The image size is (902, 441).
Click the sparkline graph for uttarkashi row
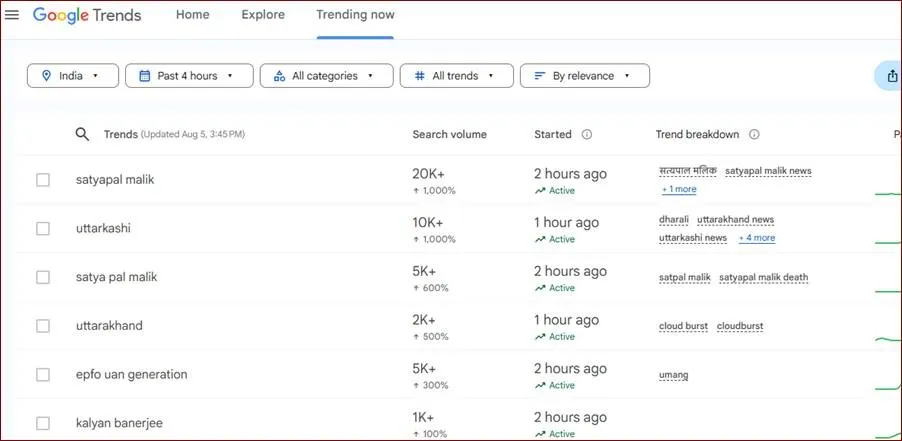(x=888, y=241)
